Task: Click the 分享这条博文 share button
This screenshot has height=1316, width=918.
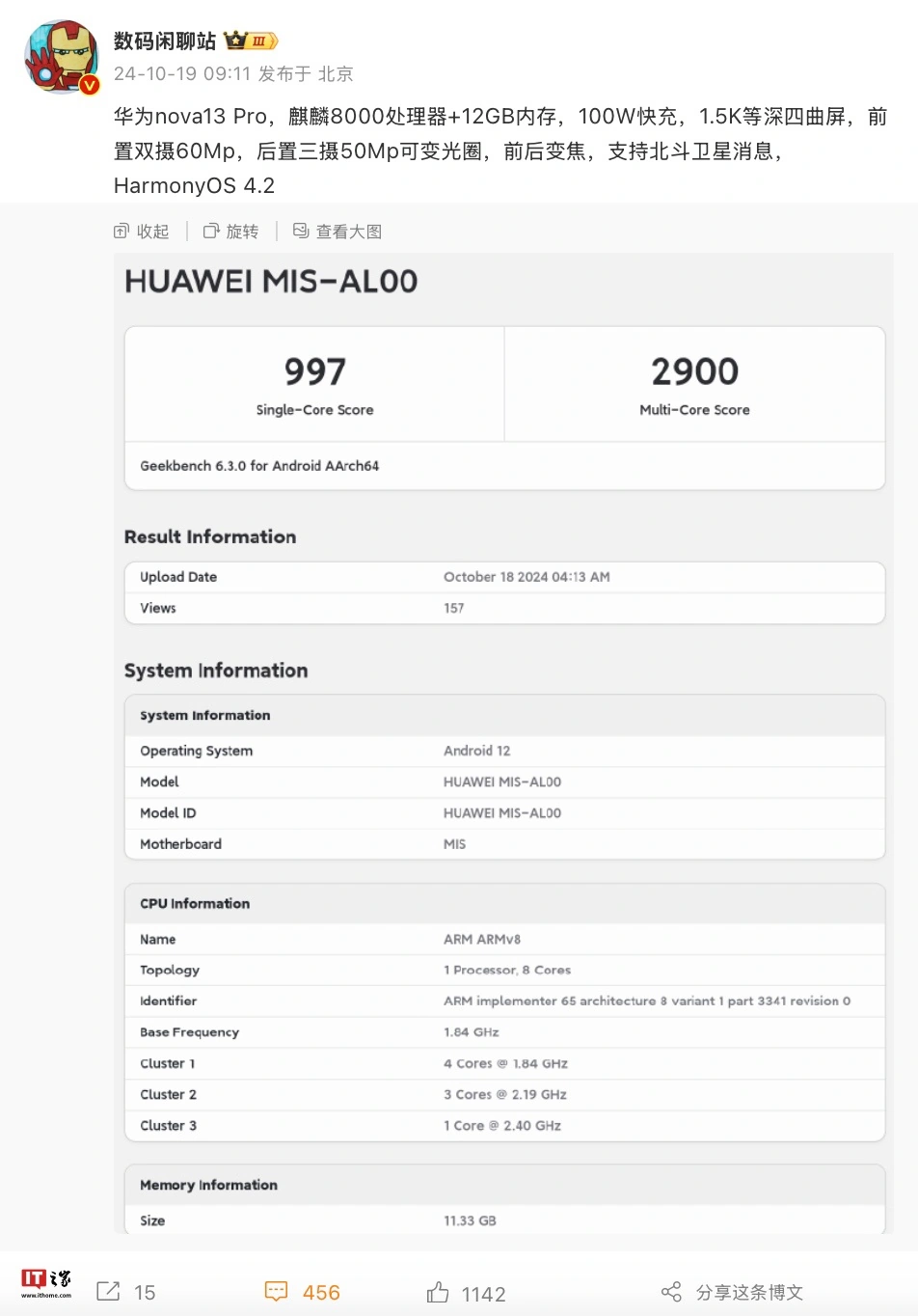Action: 733,1292
